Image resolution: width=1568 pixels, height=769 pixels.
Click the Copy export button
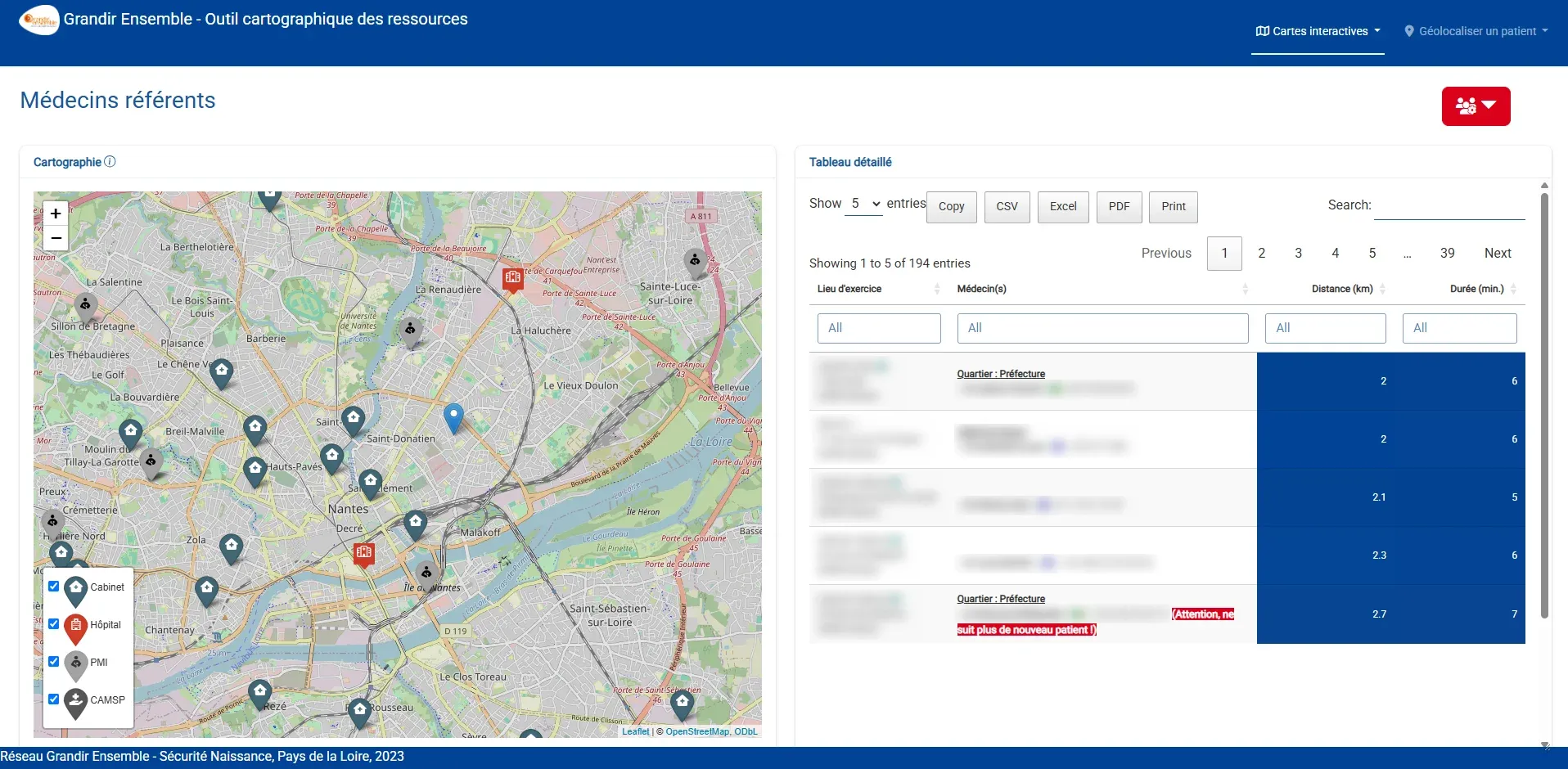click(951, 207)
